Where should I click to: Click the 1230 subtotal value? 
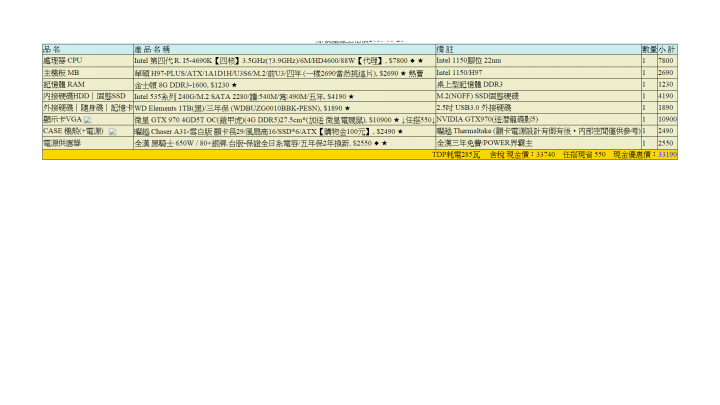666,84
